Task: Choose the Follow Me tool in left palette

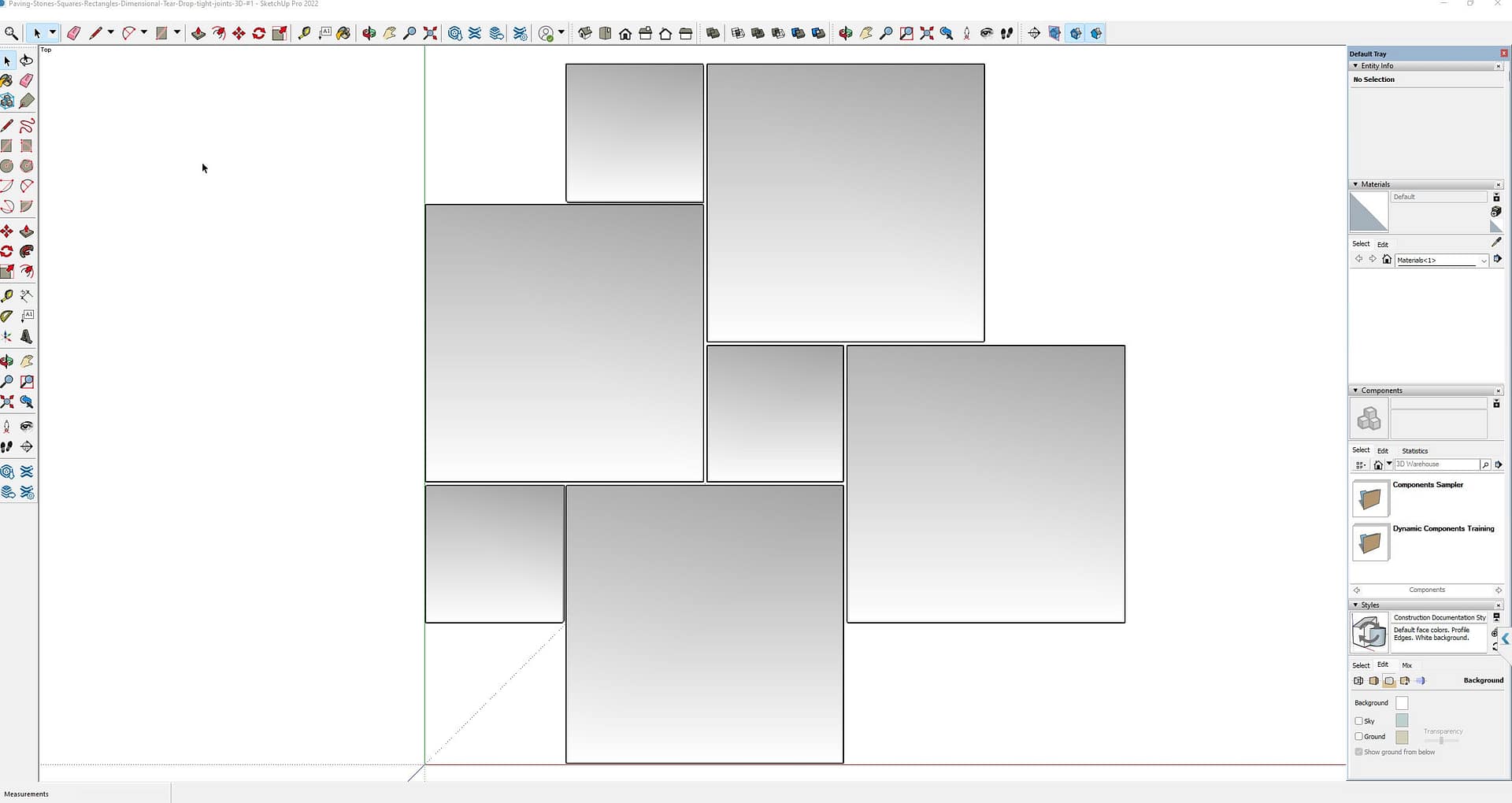Action: pos(27,251)
